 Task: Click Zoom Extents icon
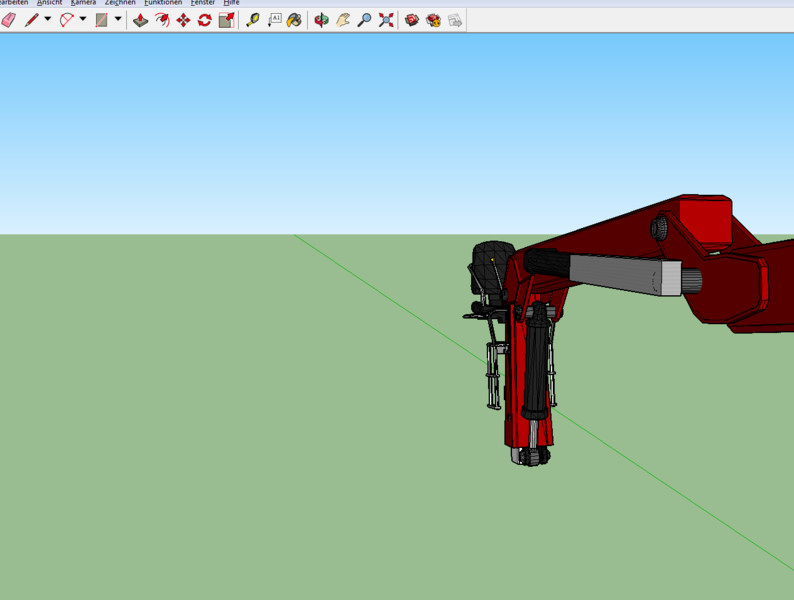[x=386, y=20]
